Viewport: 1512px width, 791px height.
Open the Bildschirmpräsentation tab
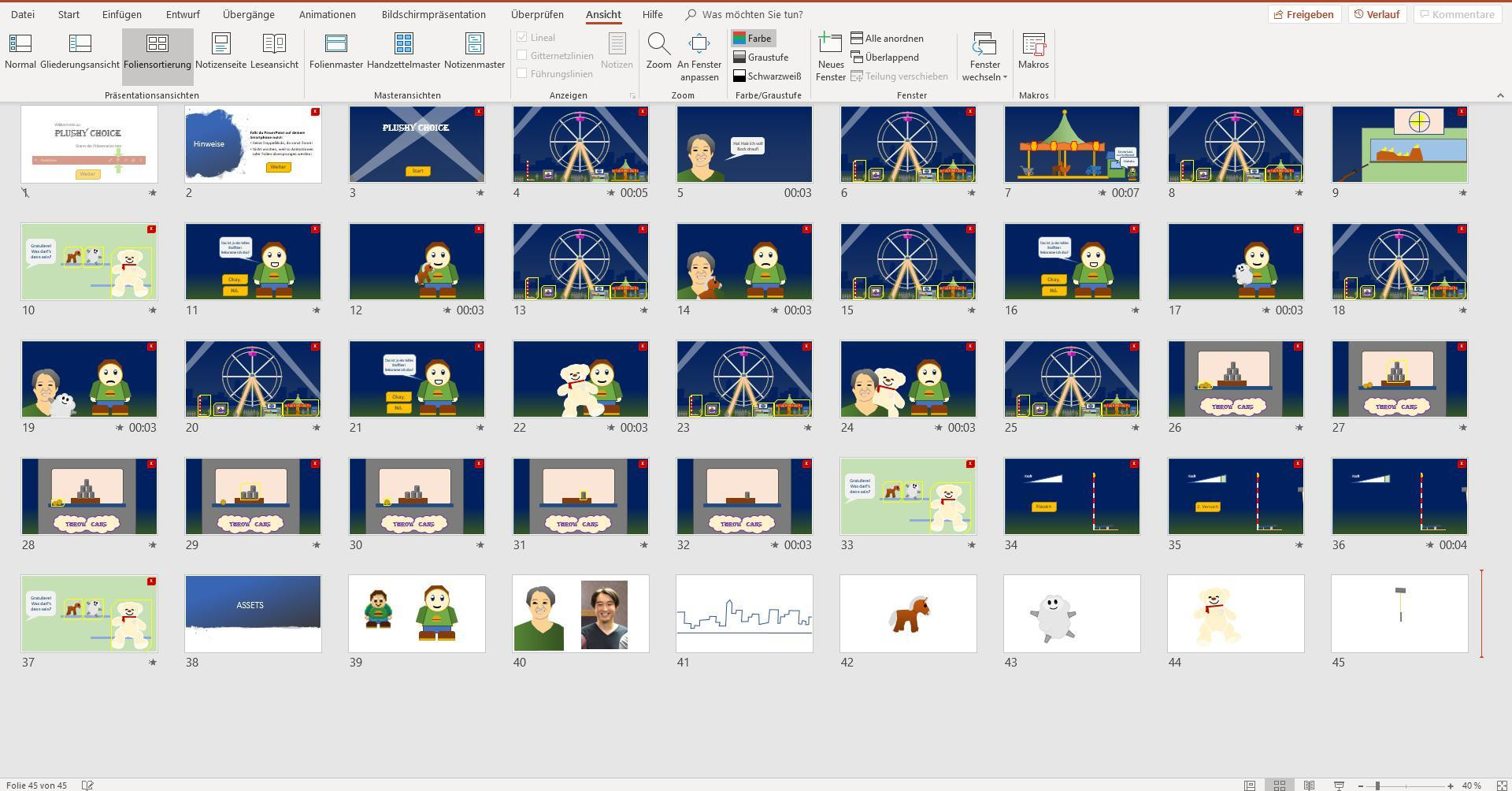pos(433,14)
